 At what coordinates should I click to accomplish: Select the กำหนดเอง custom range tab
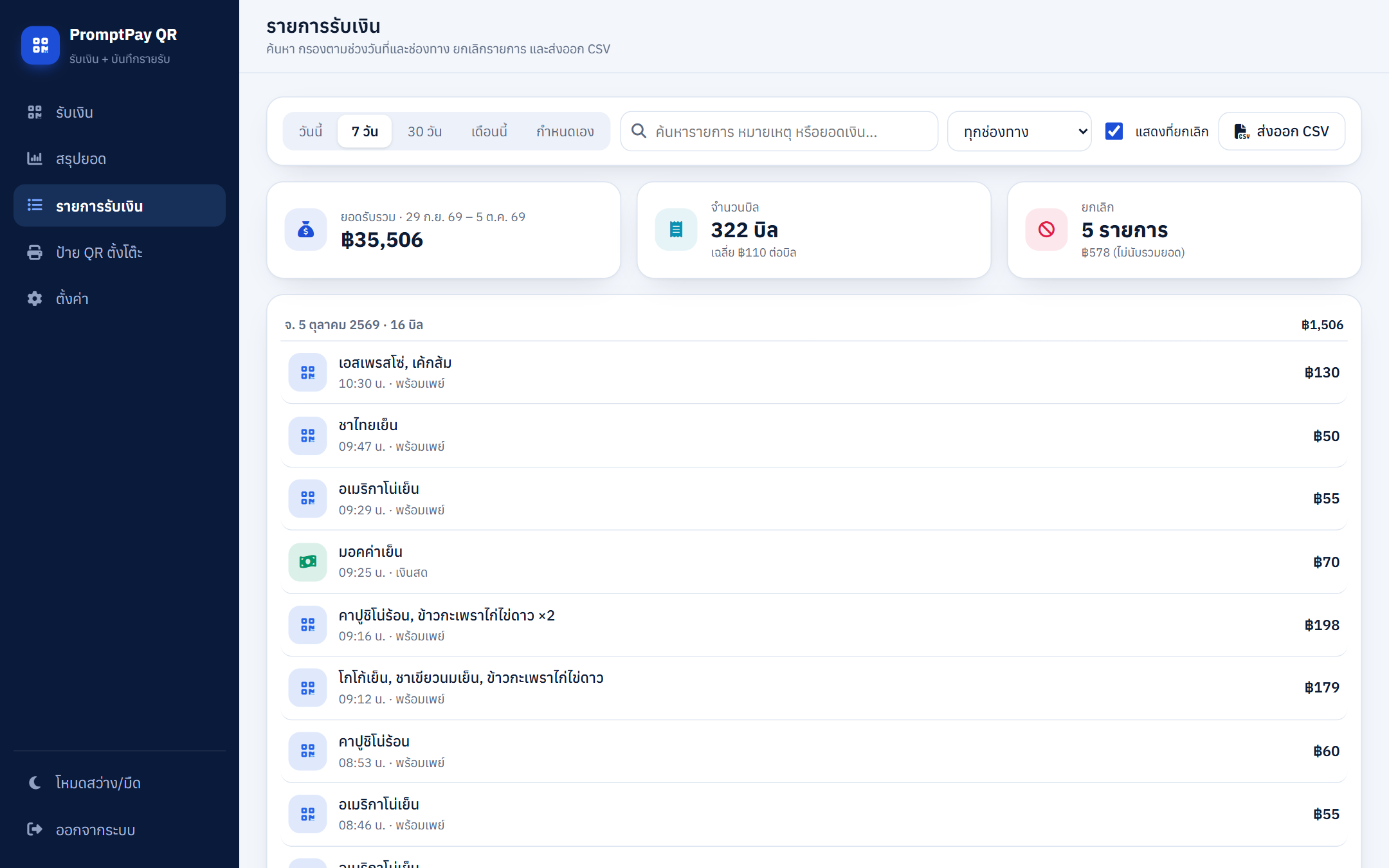(x=565, y=131)
